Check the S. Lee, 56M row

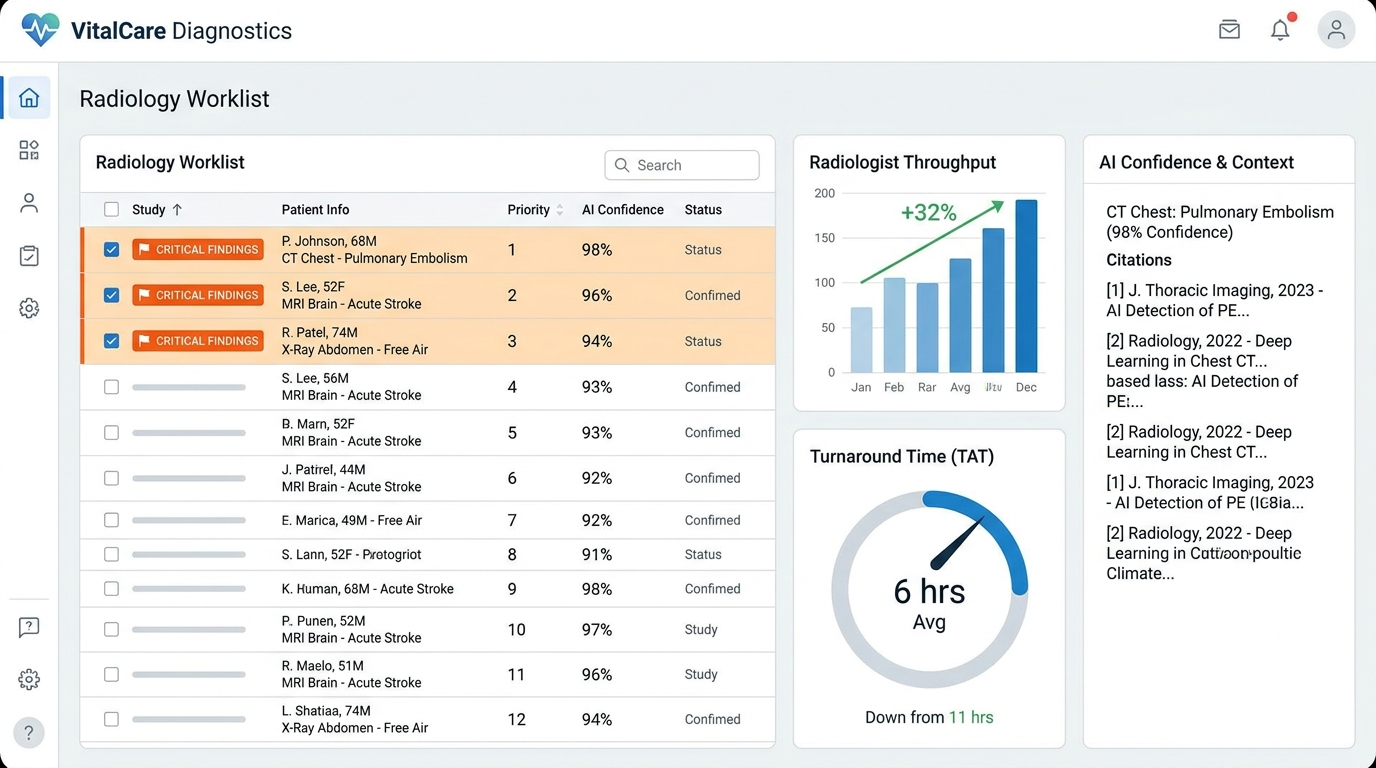(111, 387)
